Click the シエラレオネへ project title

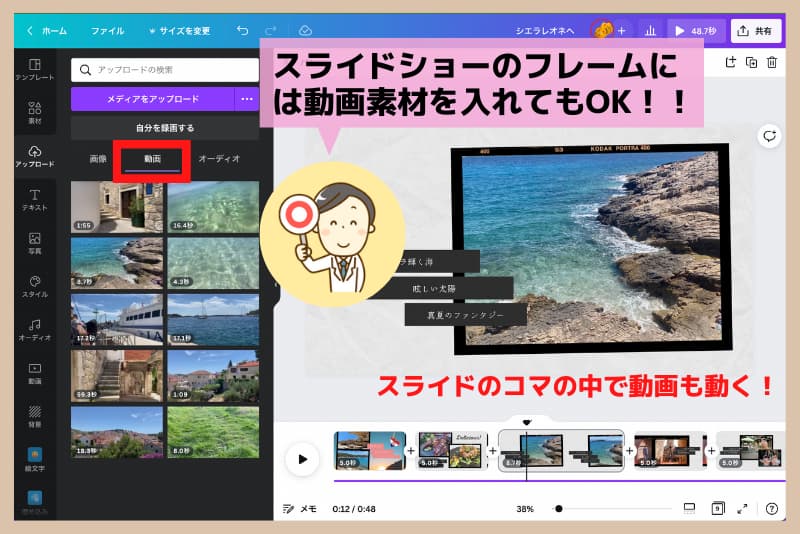(544, 31)
